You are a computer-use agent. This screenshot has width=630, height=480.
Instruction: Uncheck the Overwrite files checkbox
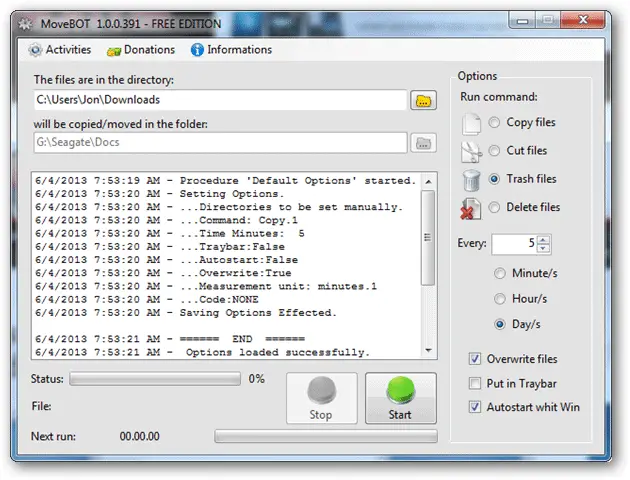click(475, 359)
